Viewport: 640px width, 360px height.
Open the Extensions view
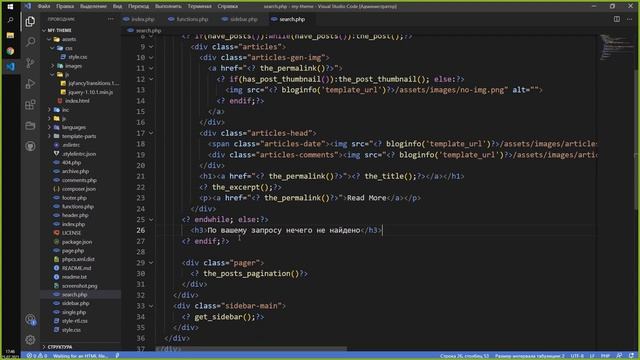pos(30,104)
